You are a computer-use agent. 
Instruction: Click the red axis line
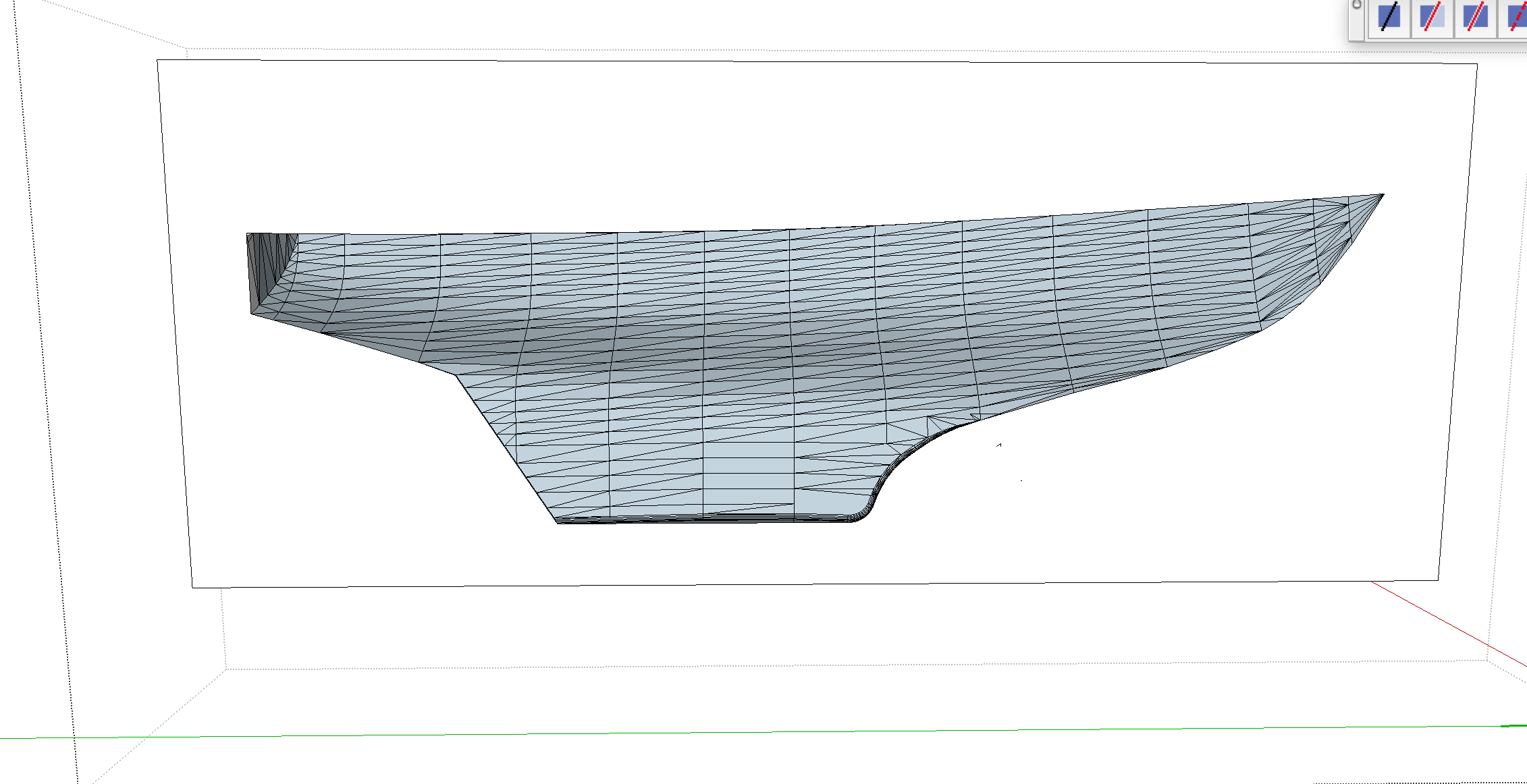coord(1445,622)
